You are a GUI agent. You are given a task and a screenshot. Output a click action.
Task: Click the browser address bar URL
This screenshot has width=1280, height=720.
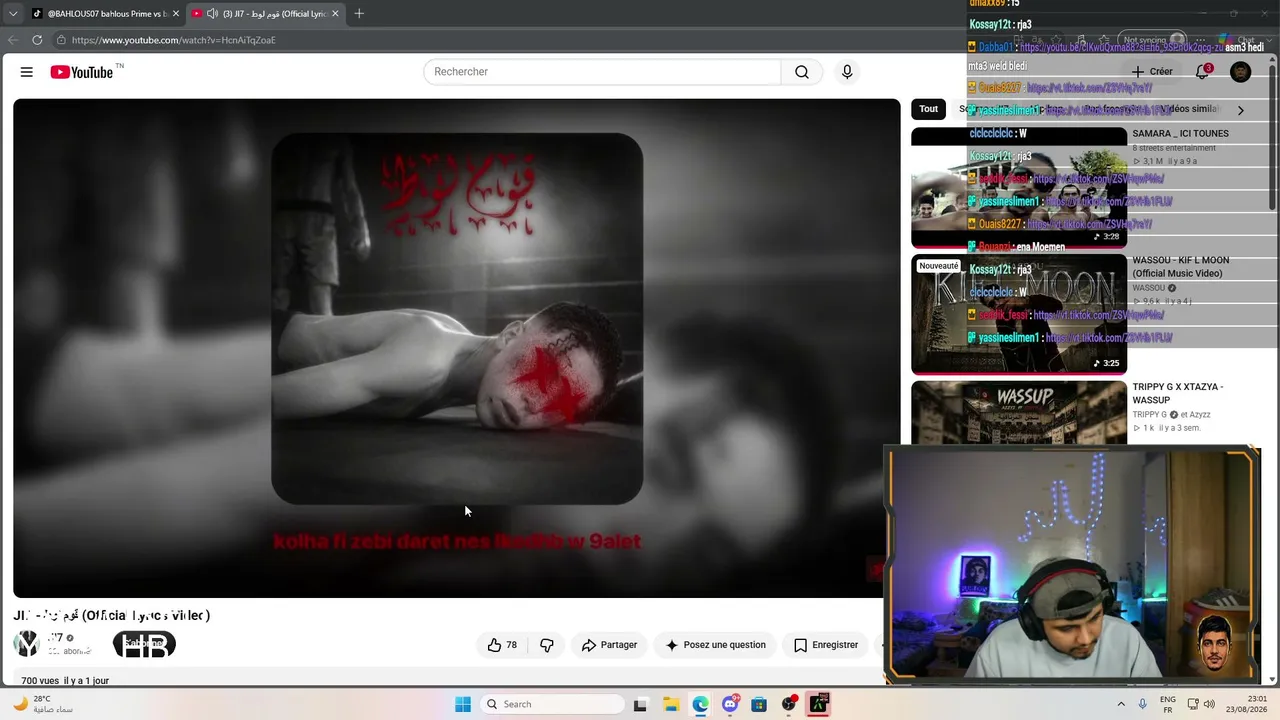click(174, 40)
